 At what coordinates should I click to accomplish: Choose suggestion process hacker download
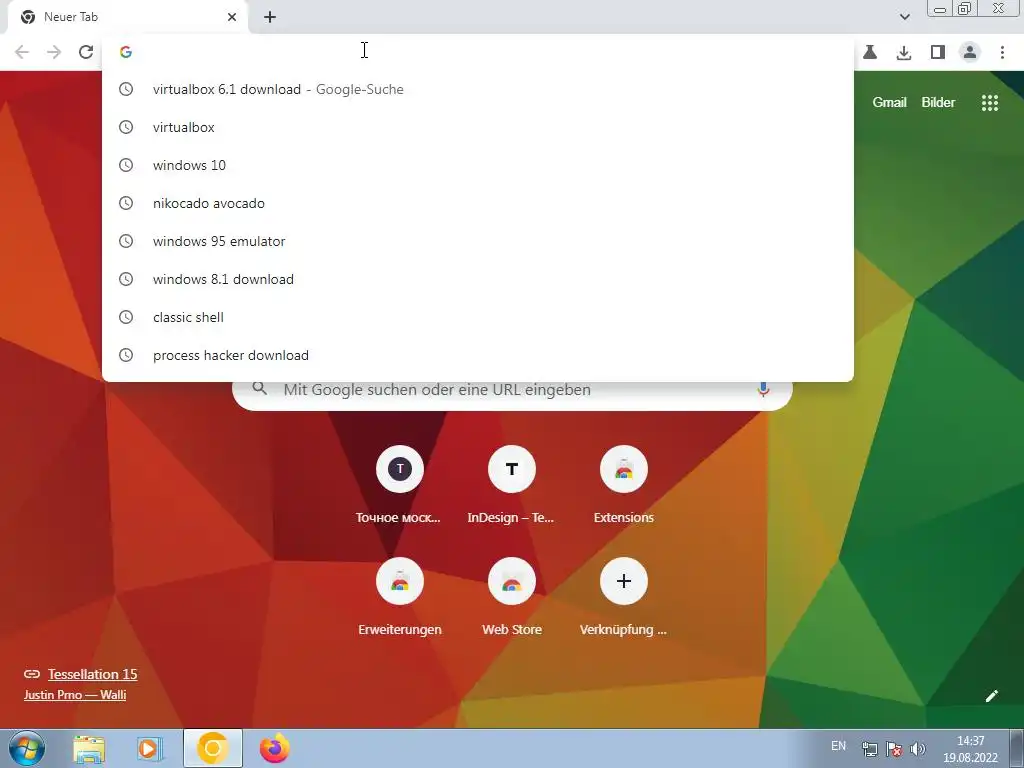477,355
